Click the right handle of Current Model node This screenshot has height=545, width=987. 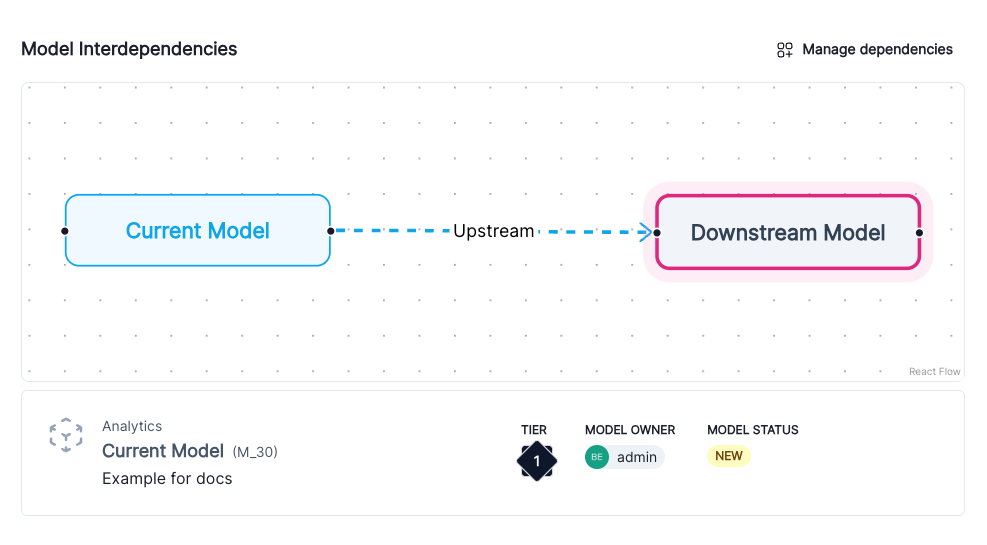[x=330, y=231]
